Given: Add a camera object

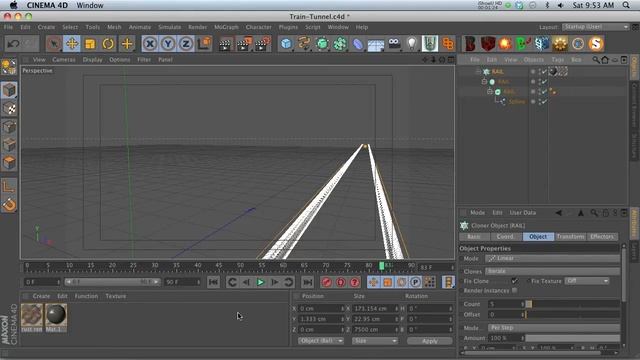Looking at the screenshot, I should (x=394, y=44).
